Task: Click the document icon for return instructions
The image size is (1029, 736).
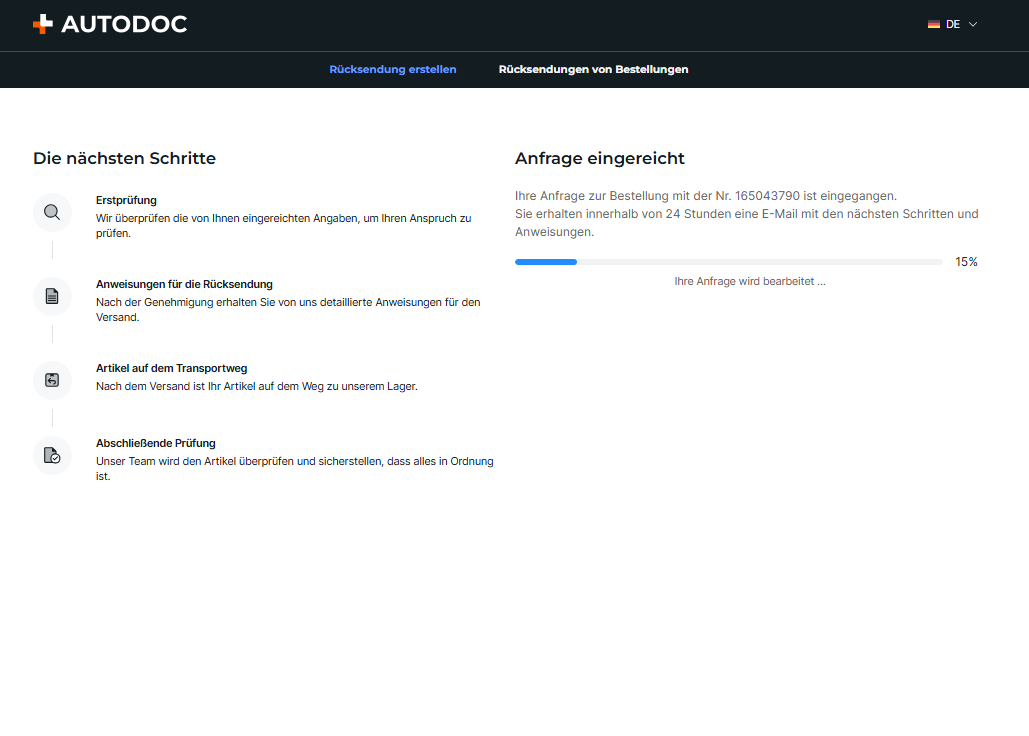Action: pyautogui.click(x=52, y=296)
